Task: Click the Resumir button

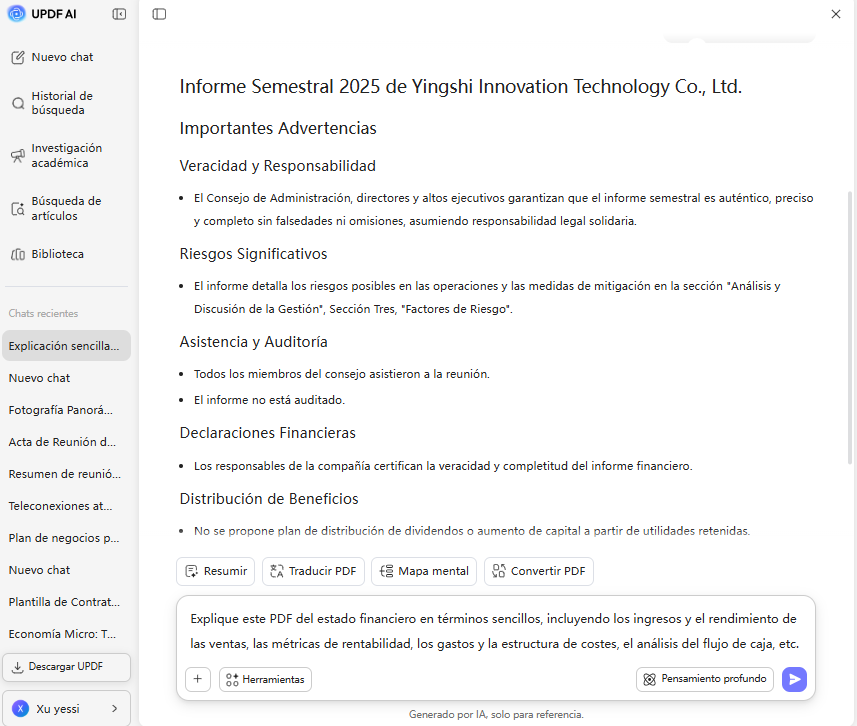Action: click(215, 571)
